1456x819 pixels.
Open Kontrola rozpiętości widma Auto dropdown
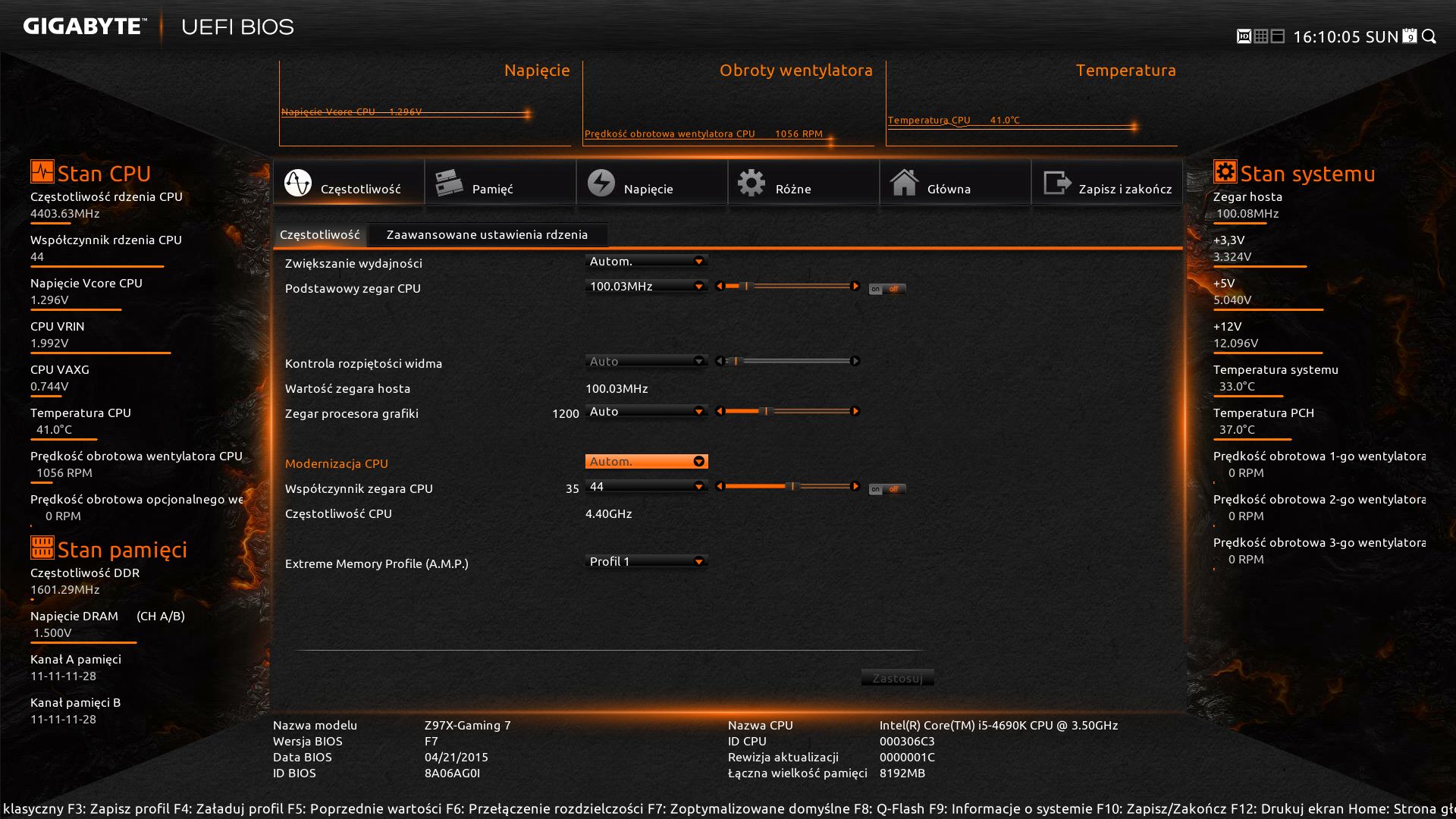click(646, 362)
